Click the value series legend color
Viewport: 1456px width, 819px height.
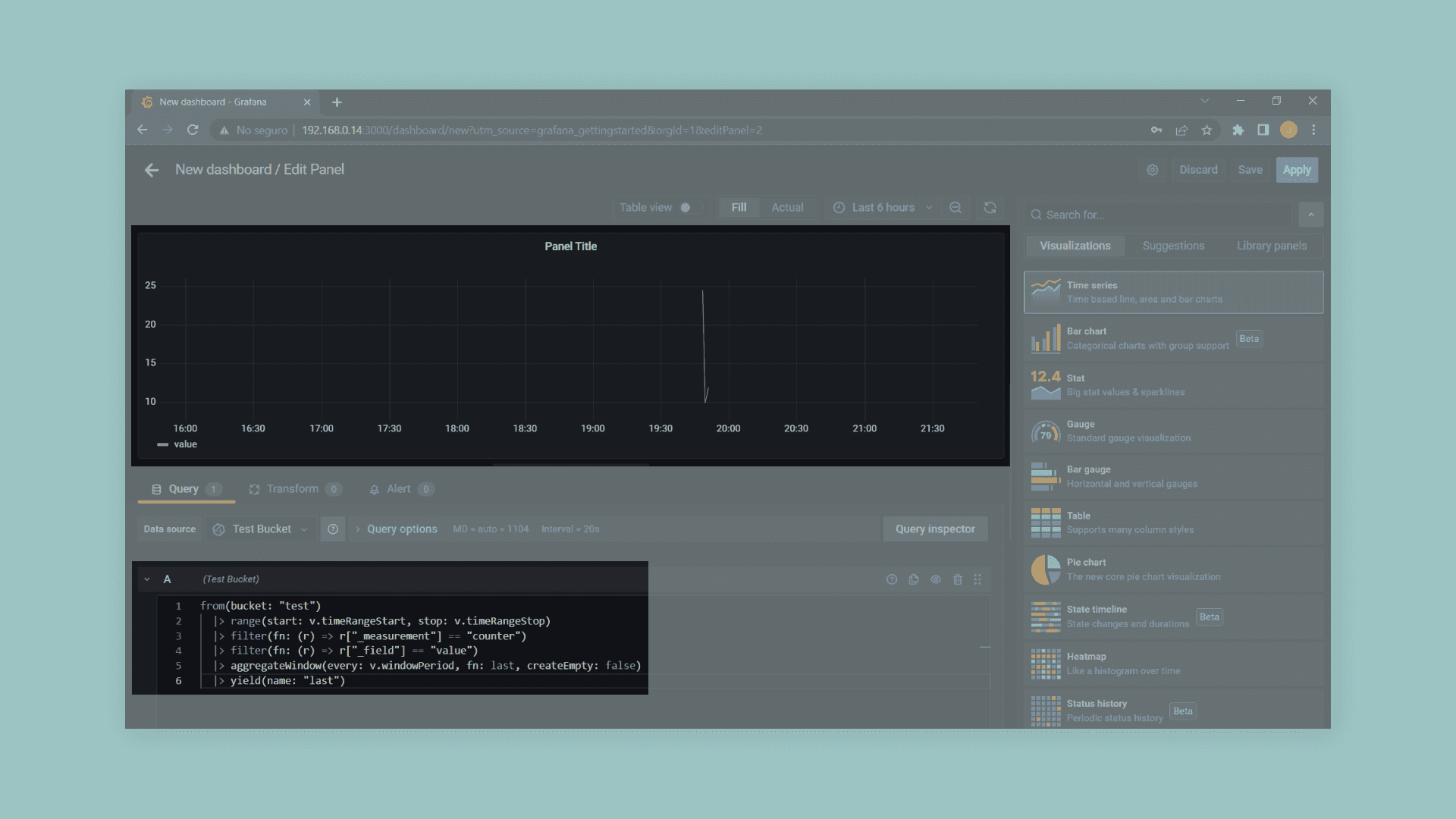pos(162,444)
